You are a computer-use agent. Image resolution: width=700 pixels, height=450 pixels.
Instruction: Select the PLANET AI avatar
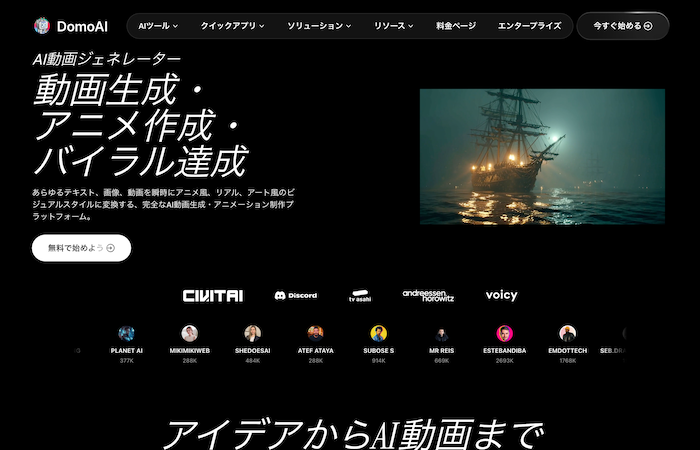pos(127,334)
